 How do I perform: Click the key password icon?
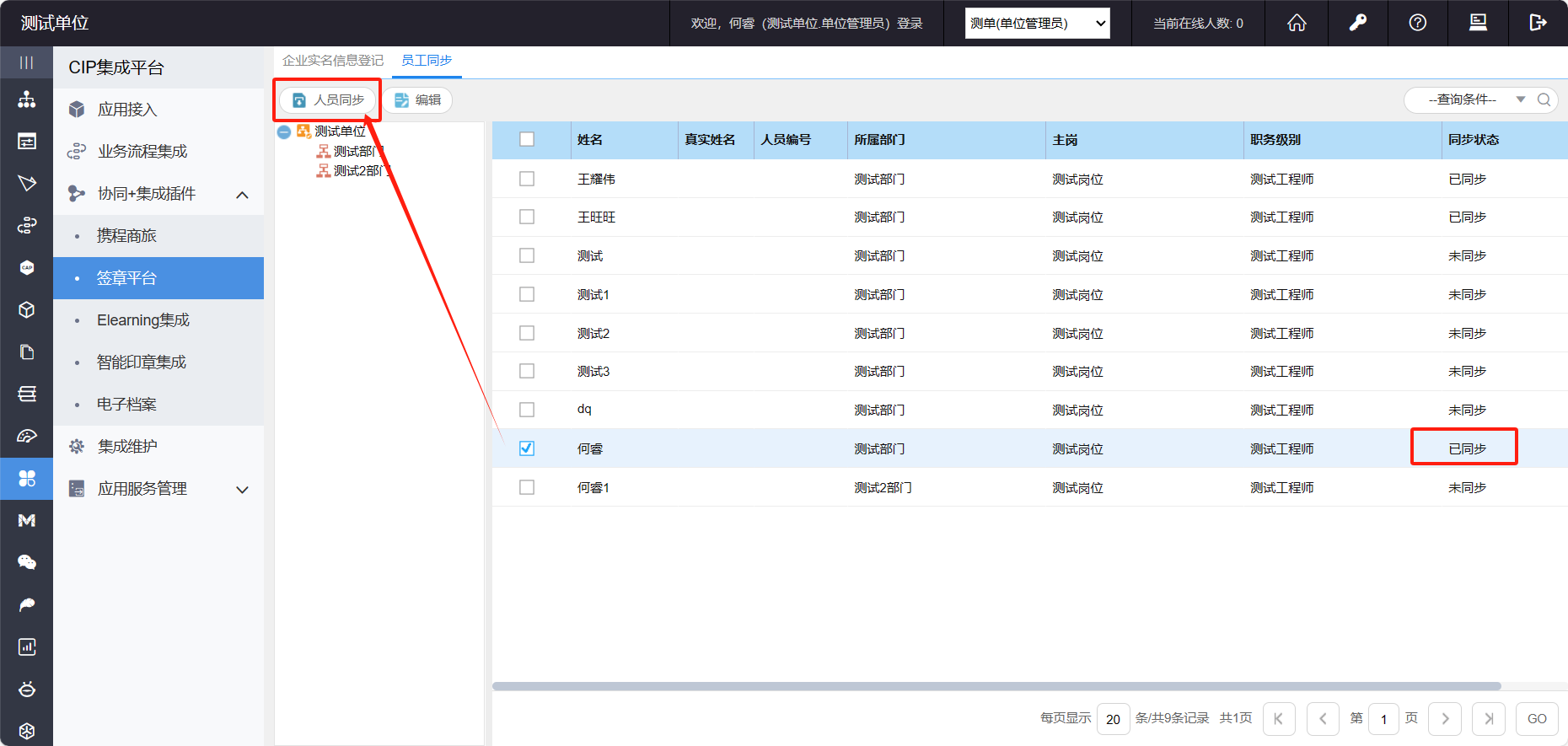pyautogui.click(x=1357, y=23)
